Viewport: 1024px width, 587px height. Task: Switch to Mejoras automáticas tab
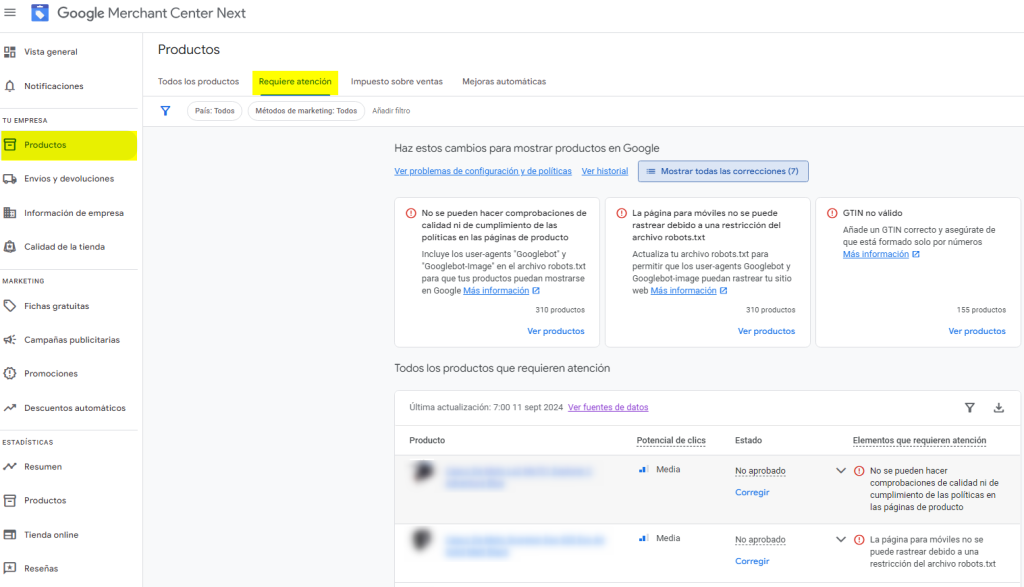point(504,81)
